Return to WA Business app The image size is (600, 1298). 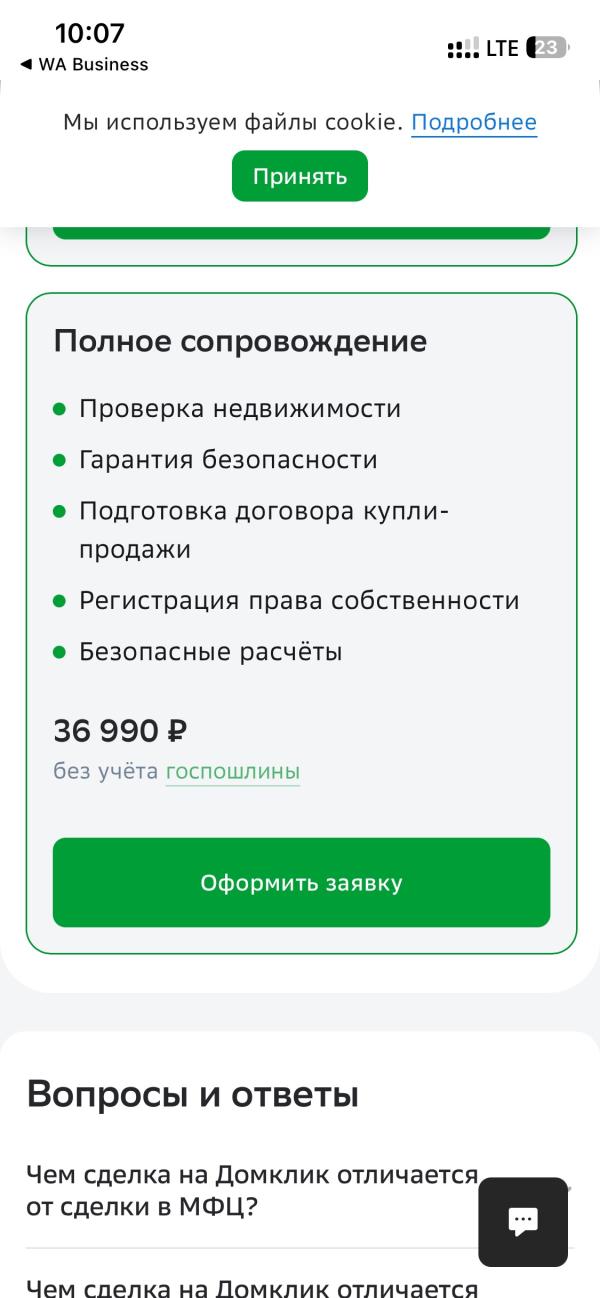coord(84,65)
